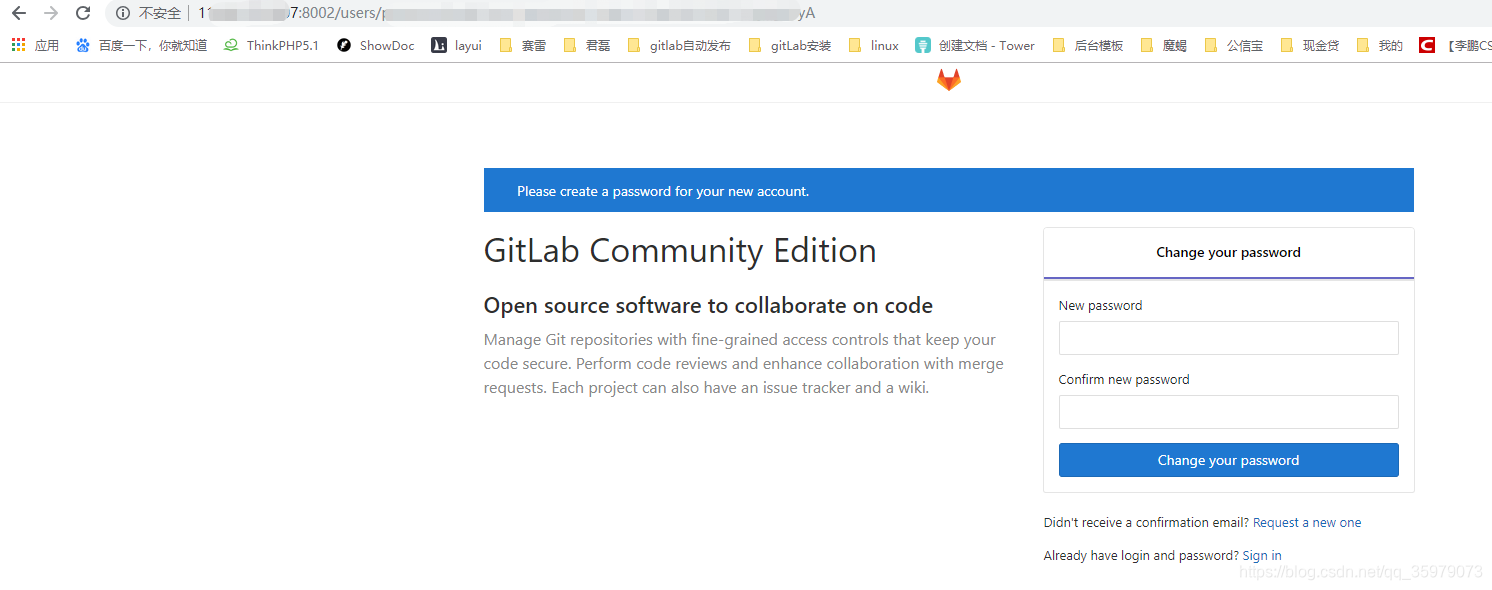Open the 赛雷 bookmark folder
1492x590 pixels.
tap(522, 45)
